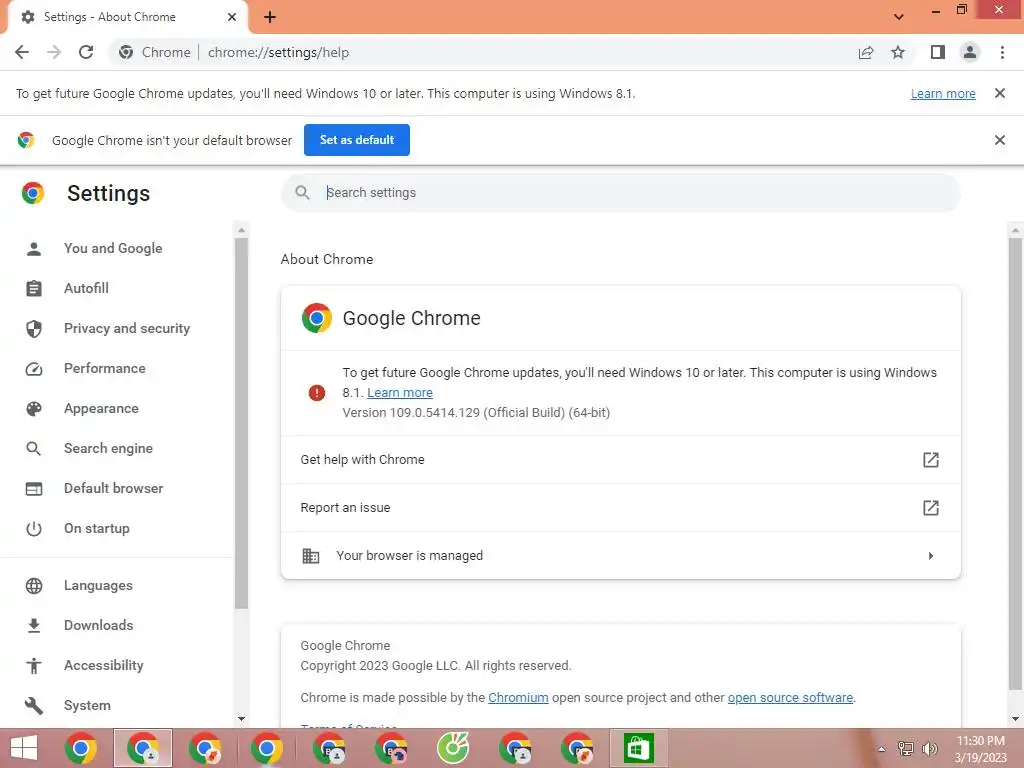Click the building icon beside Your browser is managed
This screenshot has width=1024, height=768.
pos(311,556)
